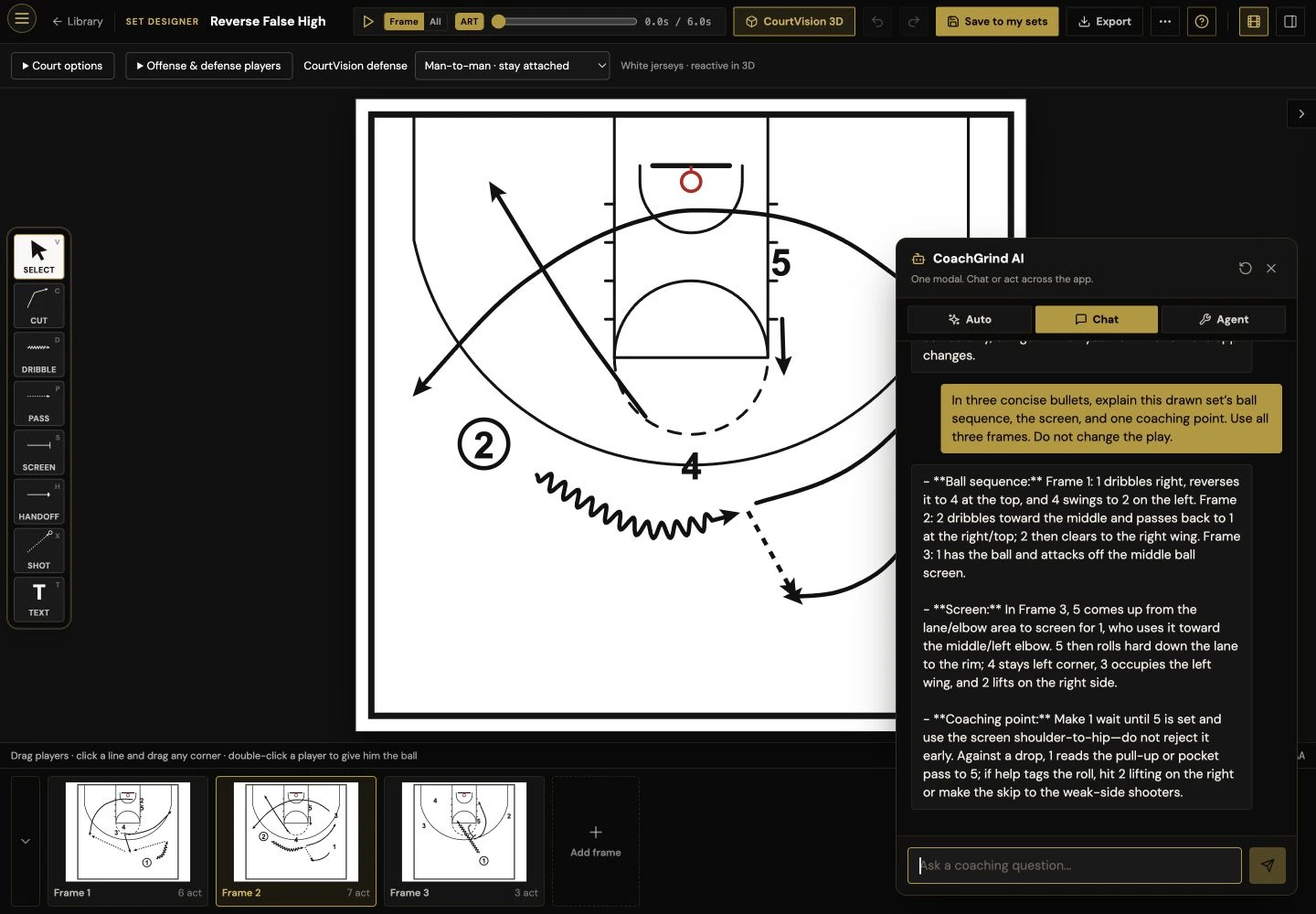Open the CourtVision defense dropdown

click(x=512, y=66)
